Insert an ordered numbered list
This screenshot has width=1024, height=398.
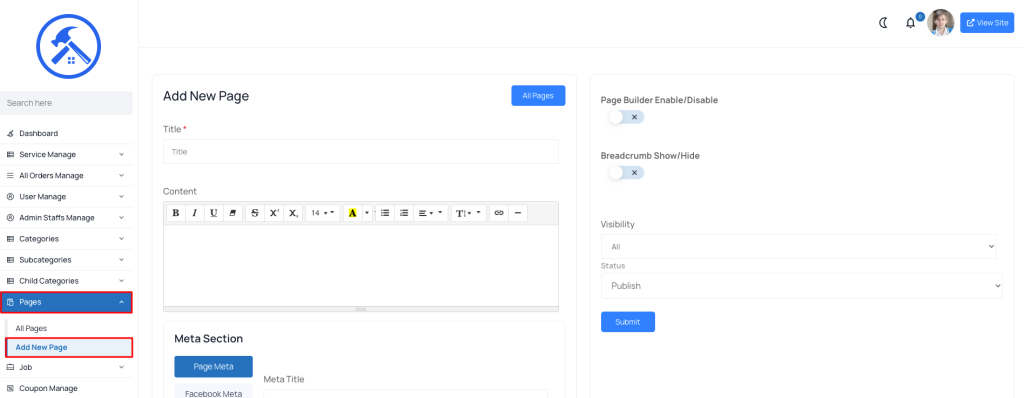click(x=404, y=213)
